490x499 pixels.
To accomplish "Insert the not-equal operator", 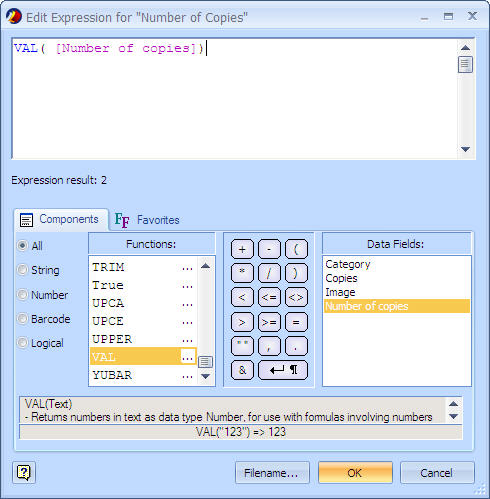I will (x=296, y=297).
